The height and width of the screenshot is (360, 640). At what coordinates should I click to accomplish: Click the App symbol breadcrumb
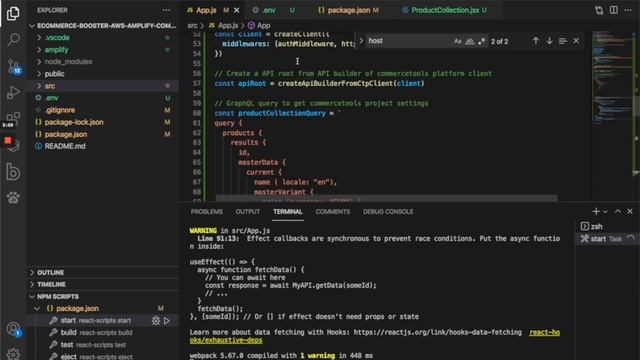(x=259, y=25)
